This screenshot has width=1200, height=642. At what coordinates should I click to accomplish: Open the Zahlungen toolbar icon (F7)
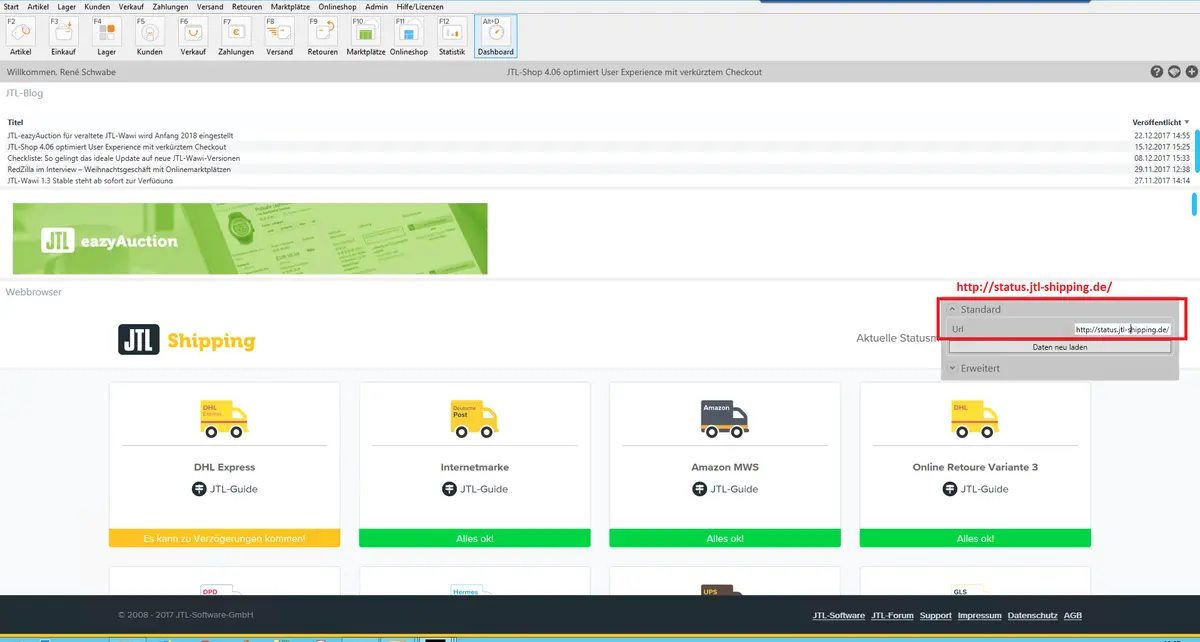[236, 37]
